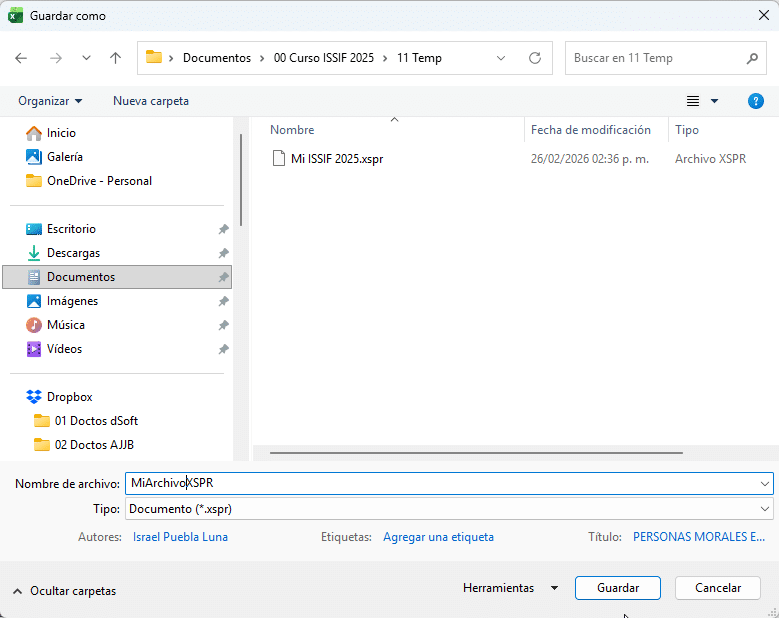Open the Organizar menu

(x=50, y=101)
